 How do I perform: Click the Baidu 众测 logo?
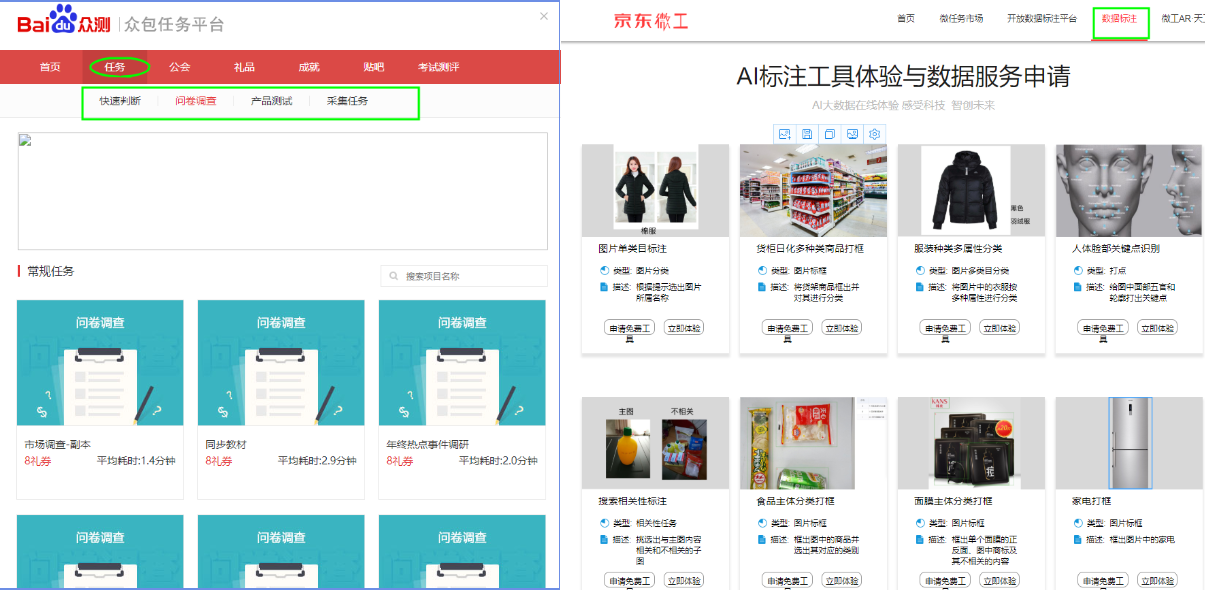pyautogui.click(x=63, y=21)
